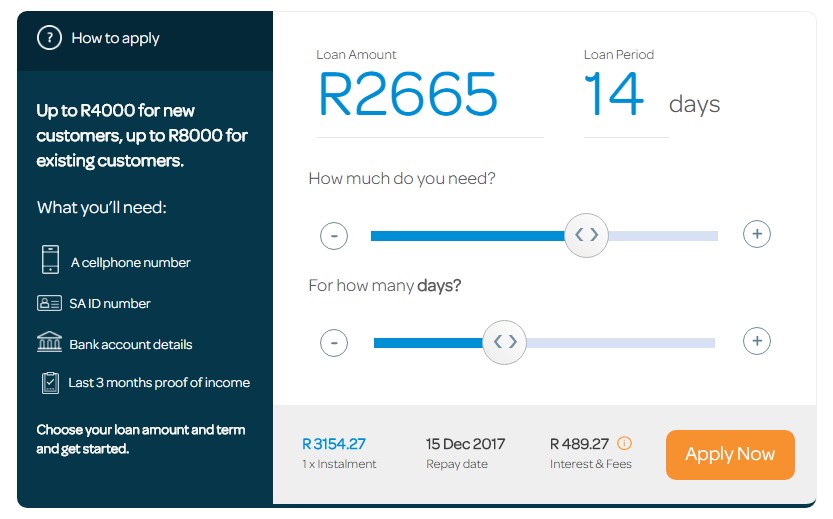
Task: Click the bank building icon
Action: [49, 343]
